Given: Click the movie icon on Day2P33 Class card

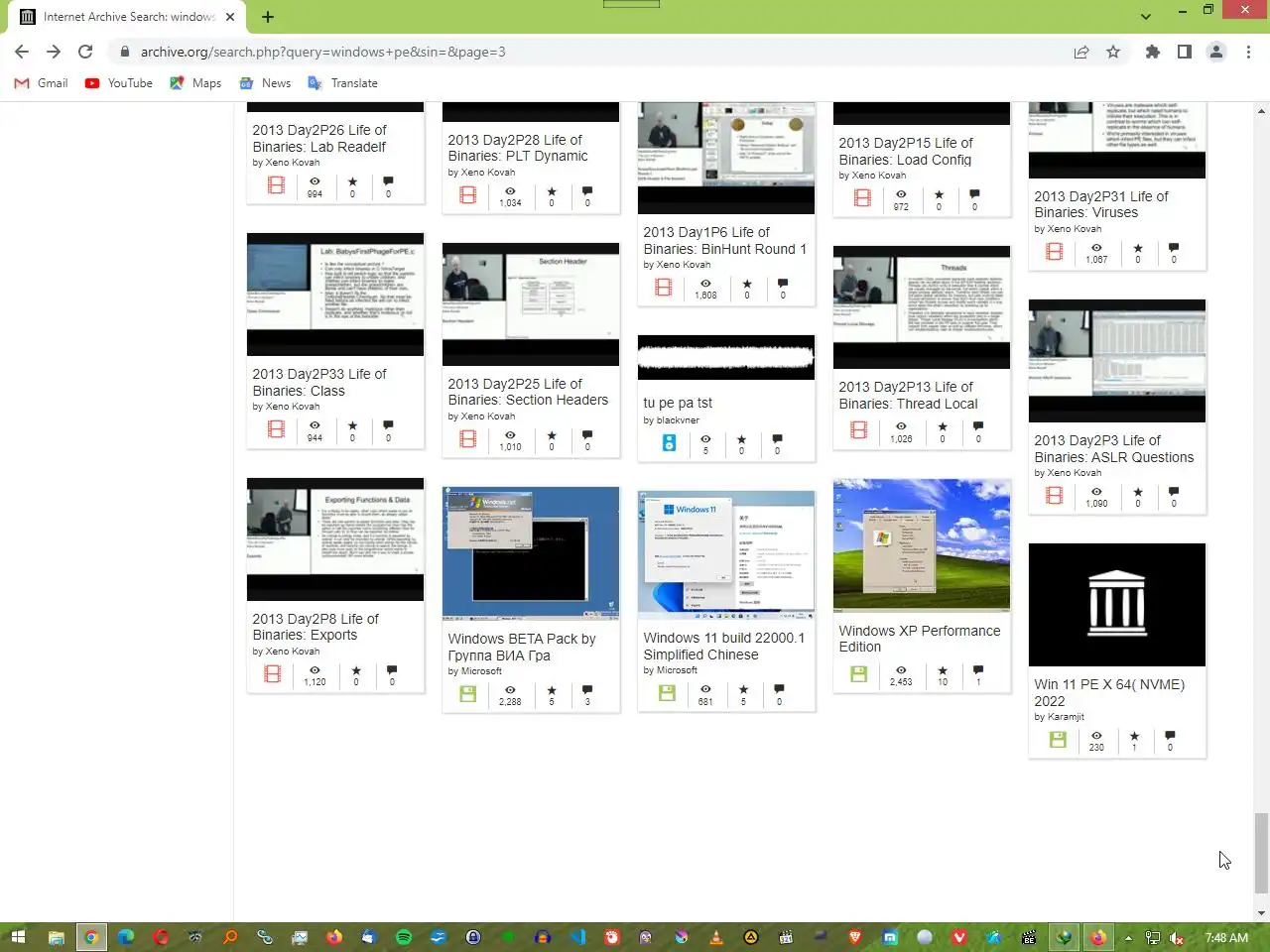Looking at the screenshot, I should [x=276, y=428].
